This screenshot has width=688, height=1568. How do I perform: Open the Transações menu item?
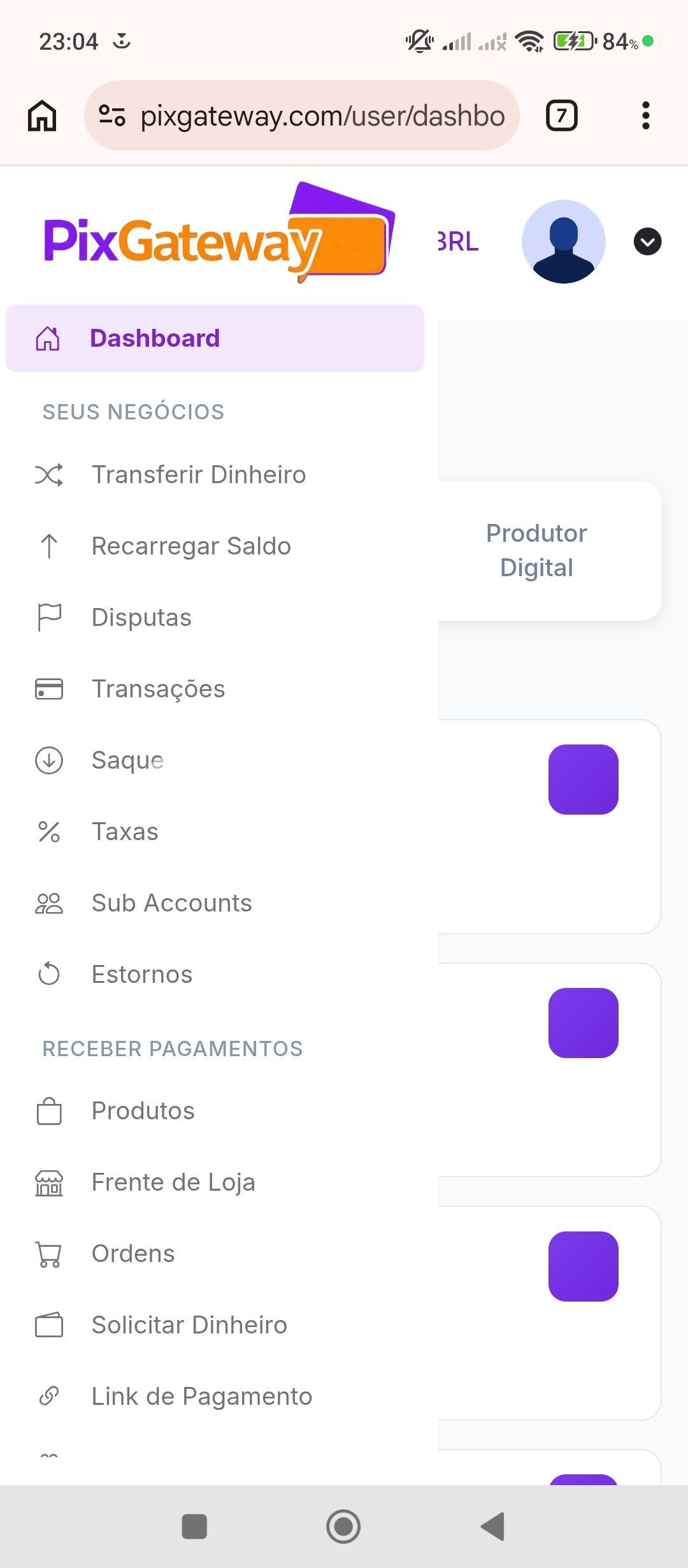point(158,689)
